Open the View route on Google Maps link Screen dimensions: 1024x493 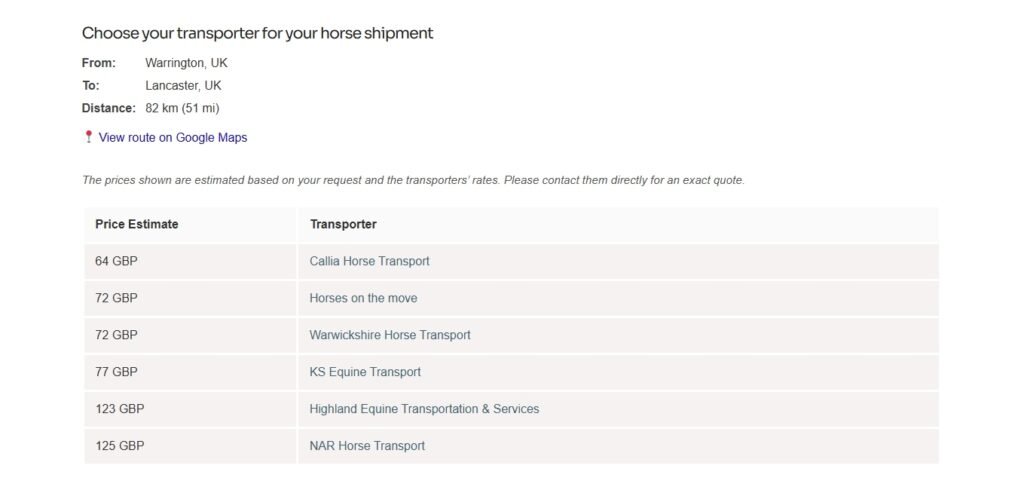point(172,138)
